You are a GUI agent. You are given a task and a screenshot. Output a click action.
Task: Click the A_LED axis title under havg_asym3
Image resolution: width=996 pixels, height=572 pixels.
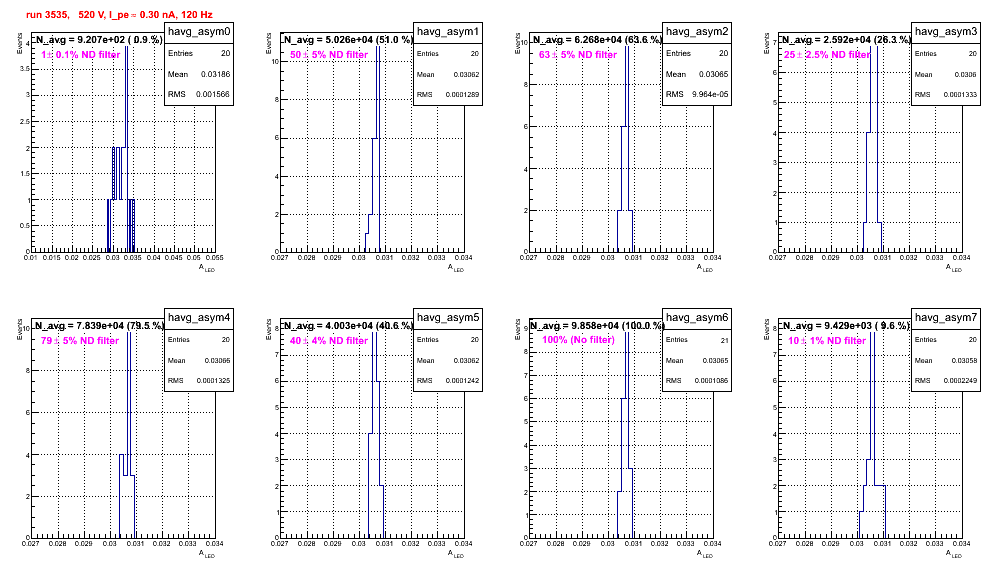[x=954, y=268]
